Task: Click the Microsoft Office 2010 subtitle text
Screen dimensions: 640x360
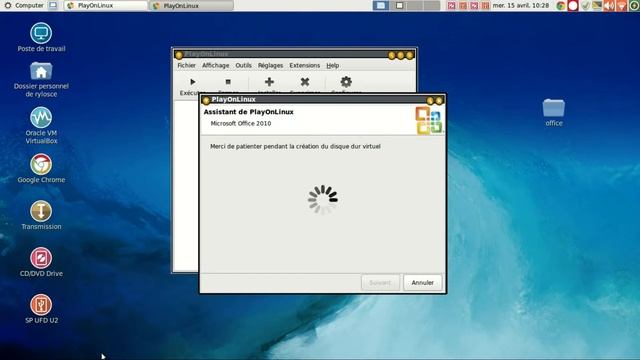Action: click(x=241, y=123)
